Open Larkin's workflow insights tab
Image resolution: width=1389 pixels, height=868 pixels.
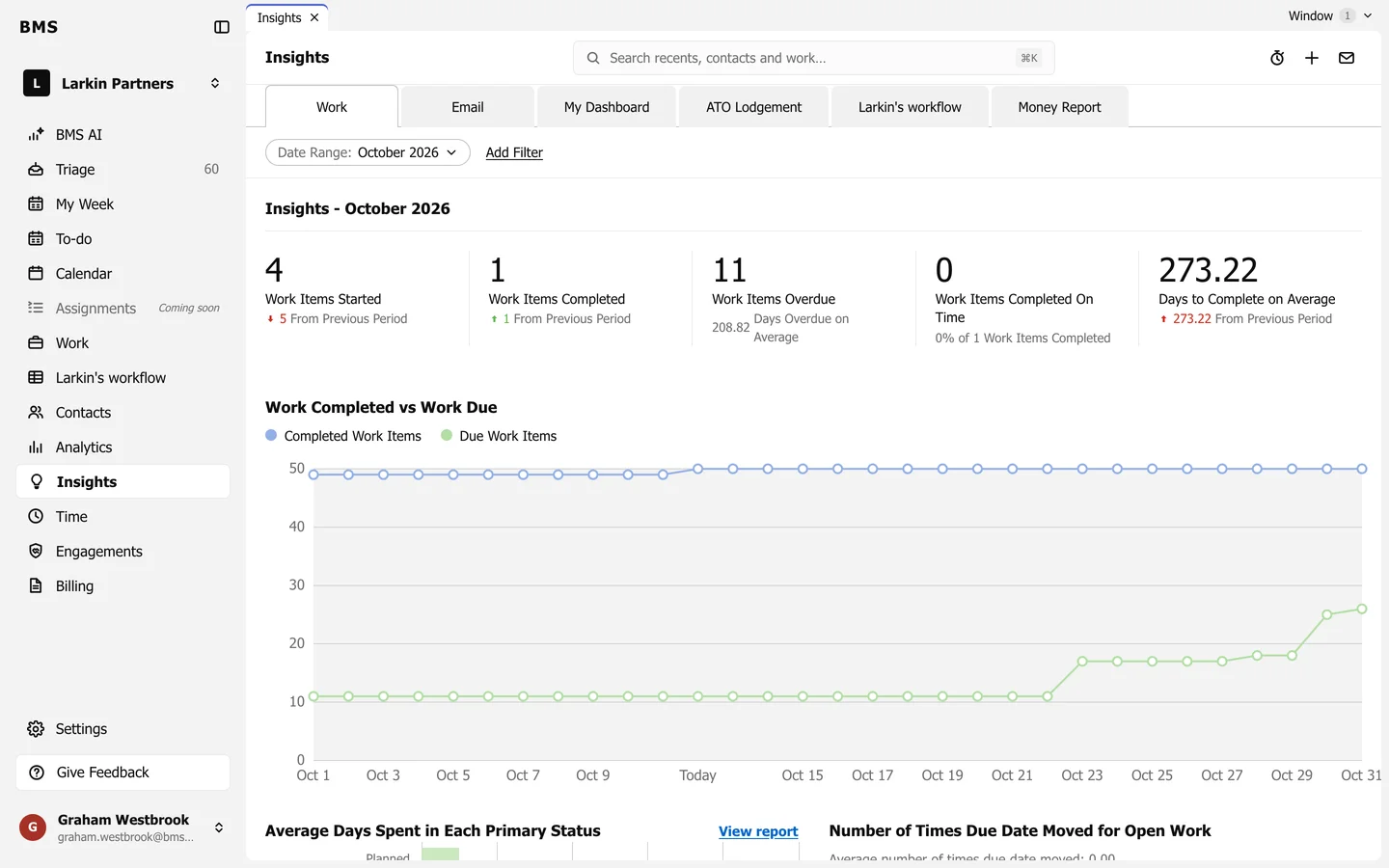[910, 107]
